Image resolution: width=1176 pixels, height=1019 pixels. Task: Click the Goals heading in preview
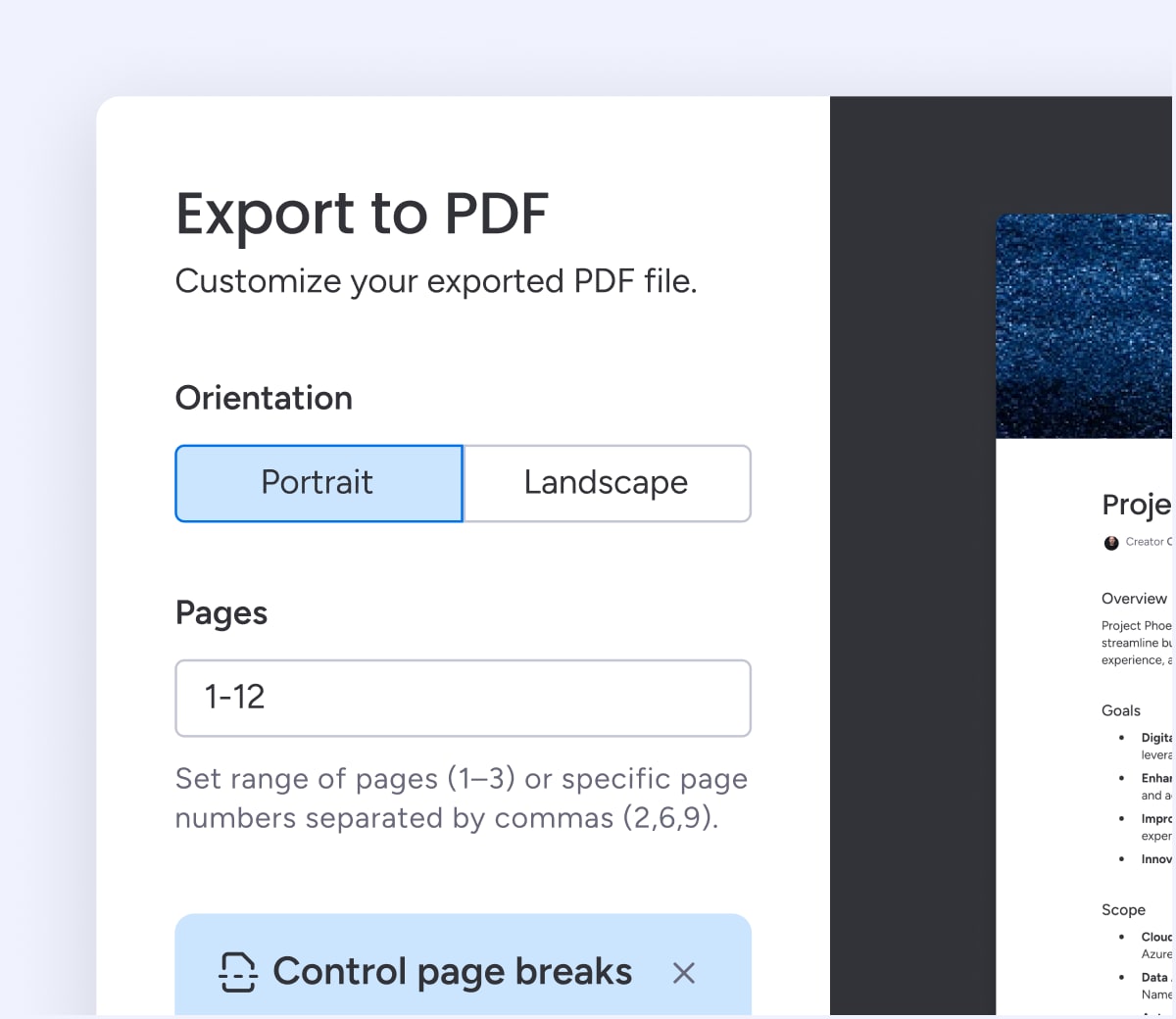[x=1121, y=710]
